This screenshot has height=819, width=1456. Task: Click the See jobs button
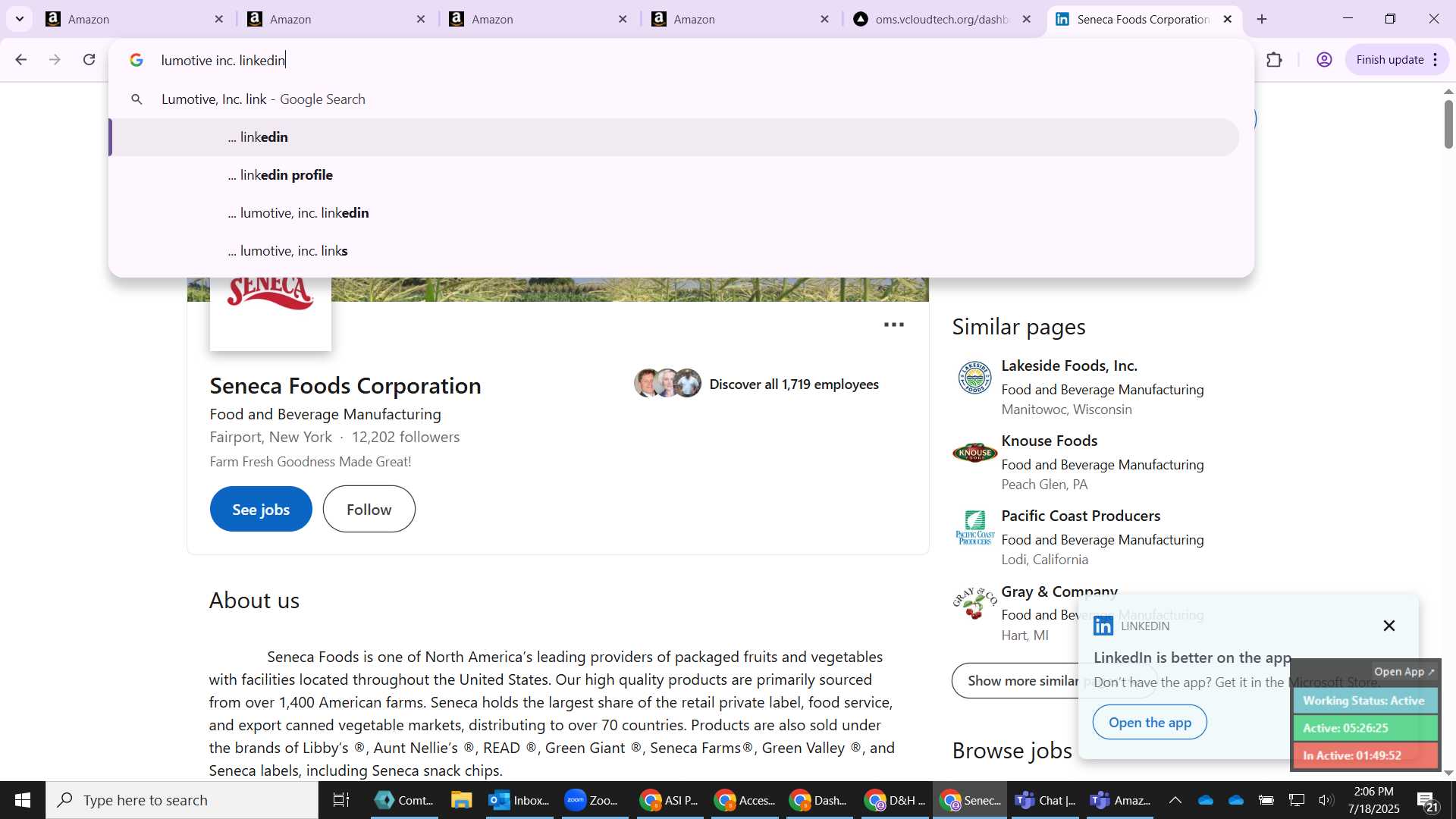(x=261, y=509)
